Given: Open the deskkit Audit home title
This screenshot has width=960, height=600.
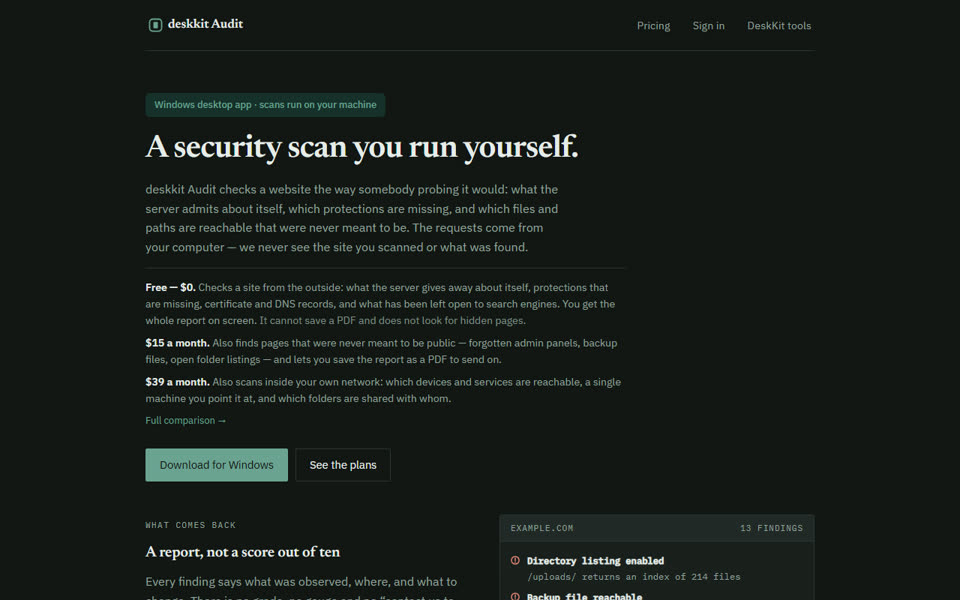Looking at the screenshot, I should pos(205,24).
